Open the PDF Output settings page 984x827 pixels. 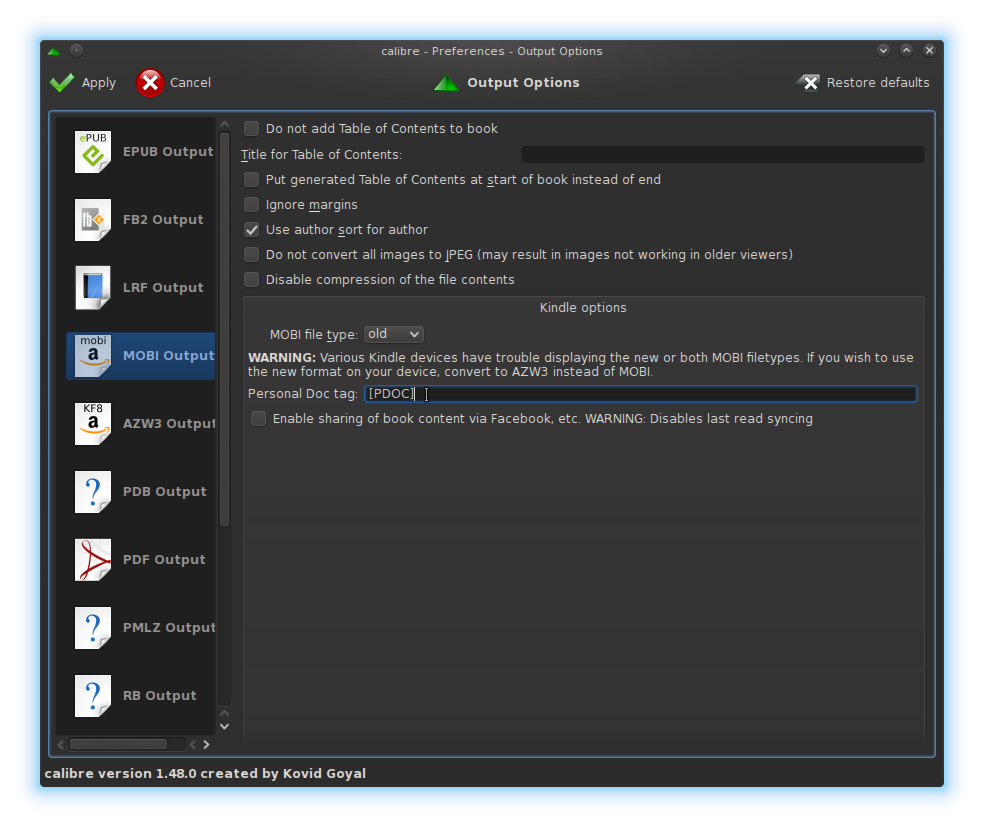[141, 560]
